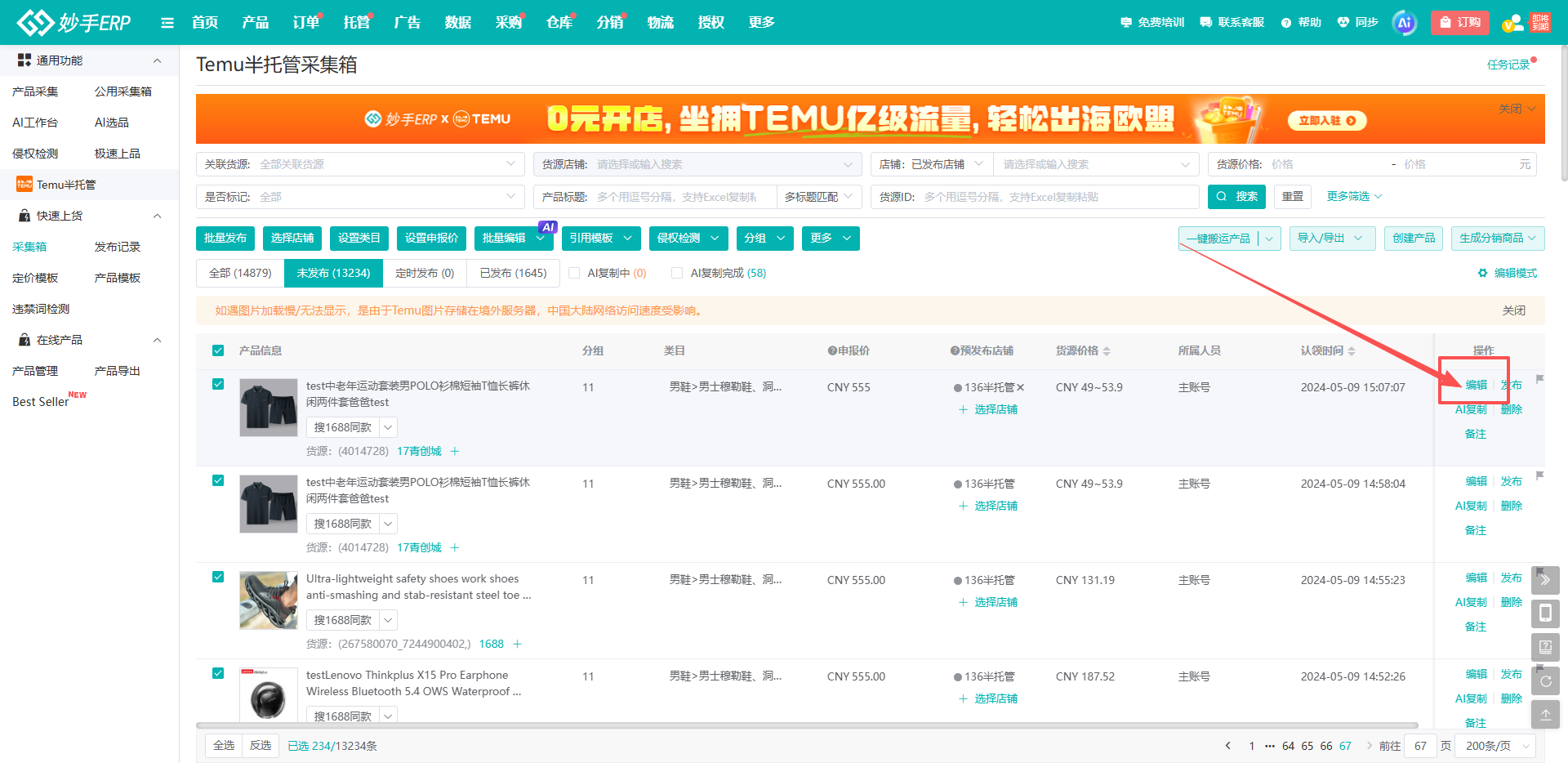Viewport: 1568px width, 763px height.
Task: Switch to the 全部 (14879) tab
Action: pos(240,273)
